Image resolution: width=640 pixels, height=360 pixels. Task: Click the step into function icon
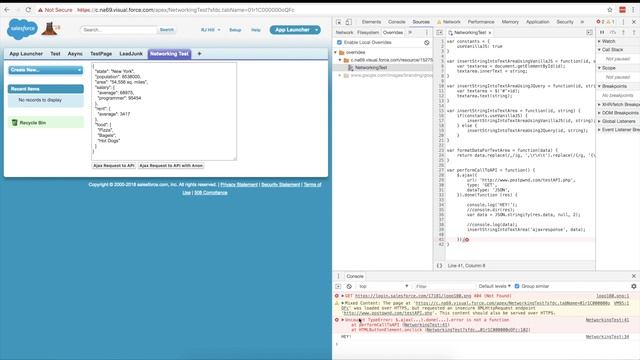(623, 32)
